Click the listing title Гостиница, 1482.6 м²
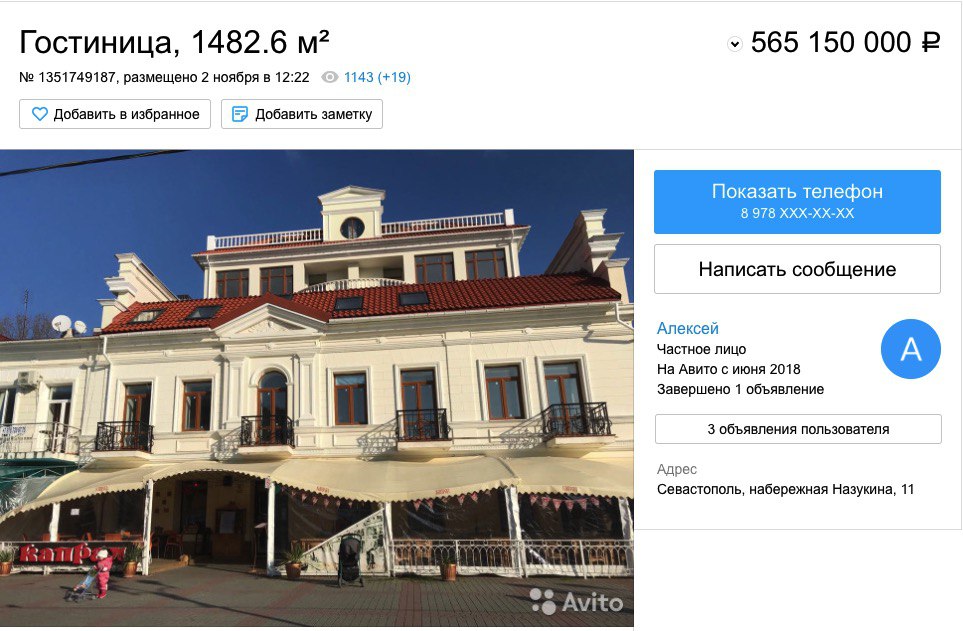Screen dimensions: 963x631 (x=174, y=43)
